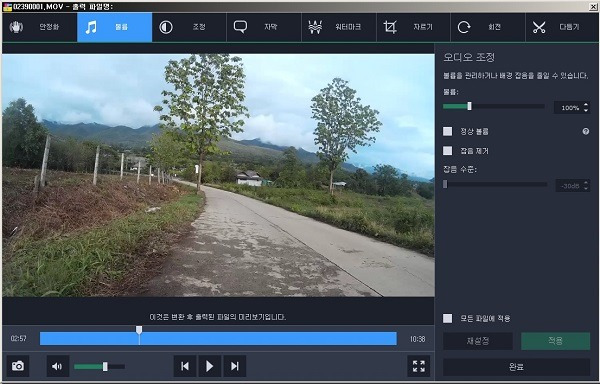The width and height of the screenshot is (600, 384).
Task: Click the 재설정 reset button
Action: (478, 341)
